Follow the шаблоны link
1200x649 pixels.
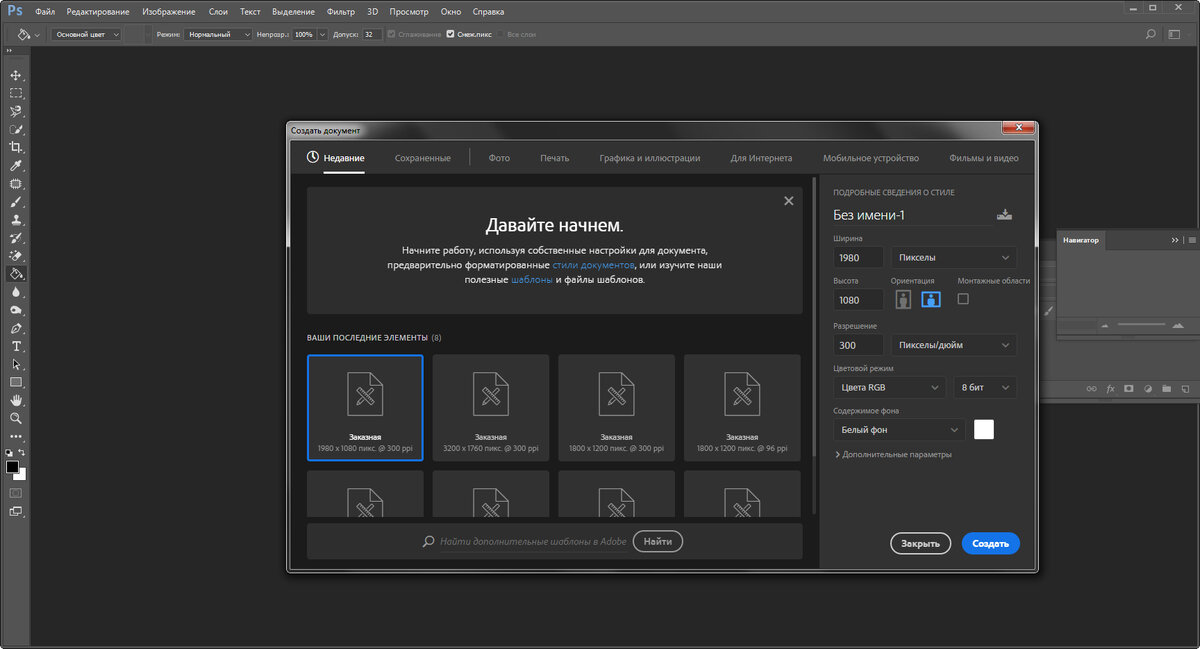531,280
